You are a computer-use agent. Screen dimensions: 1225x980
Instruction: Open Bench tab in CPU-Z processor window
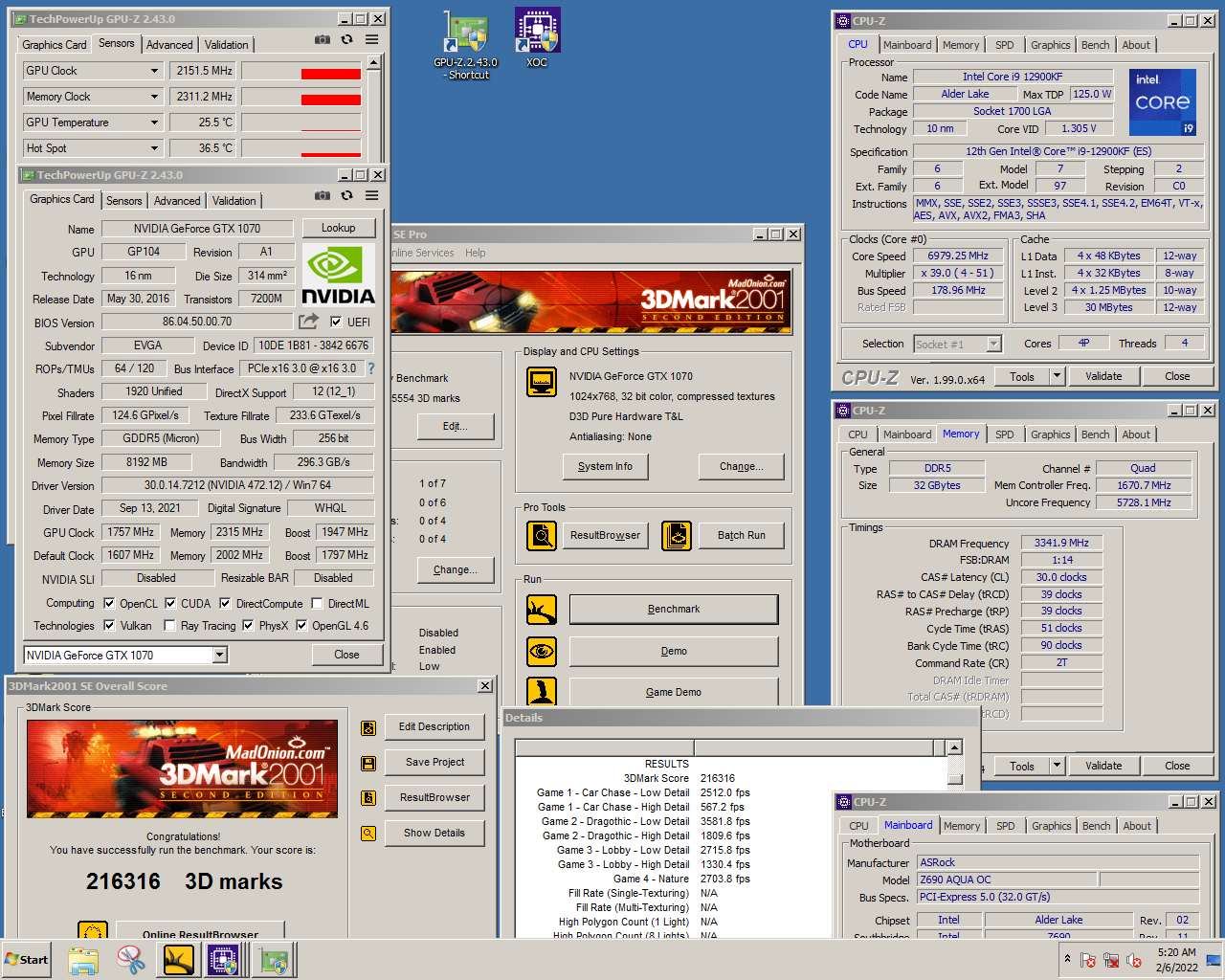[1096, 45]
